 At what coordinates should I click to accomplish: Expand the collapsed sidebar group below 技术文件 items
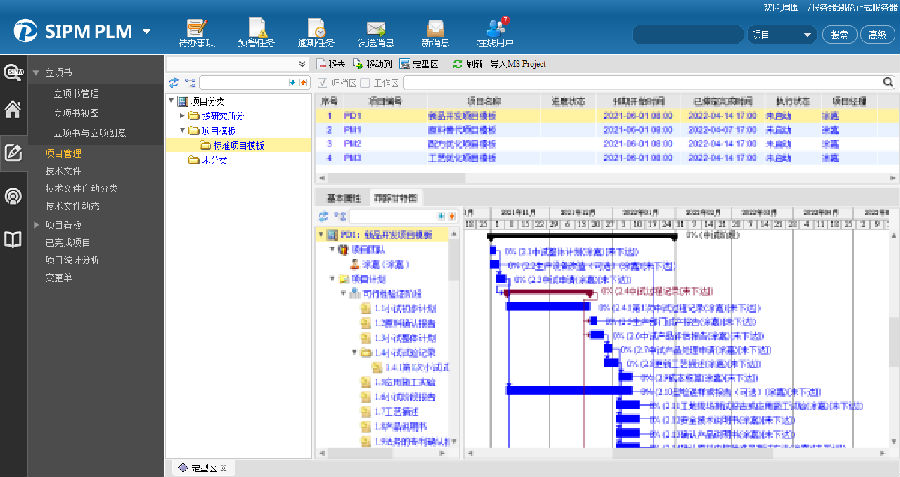pyautogui.click(x=36, y=225)
